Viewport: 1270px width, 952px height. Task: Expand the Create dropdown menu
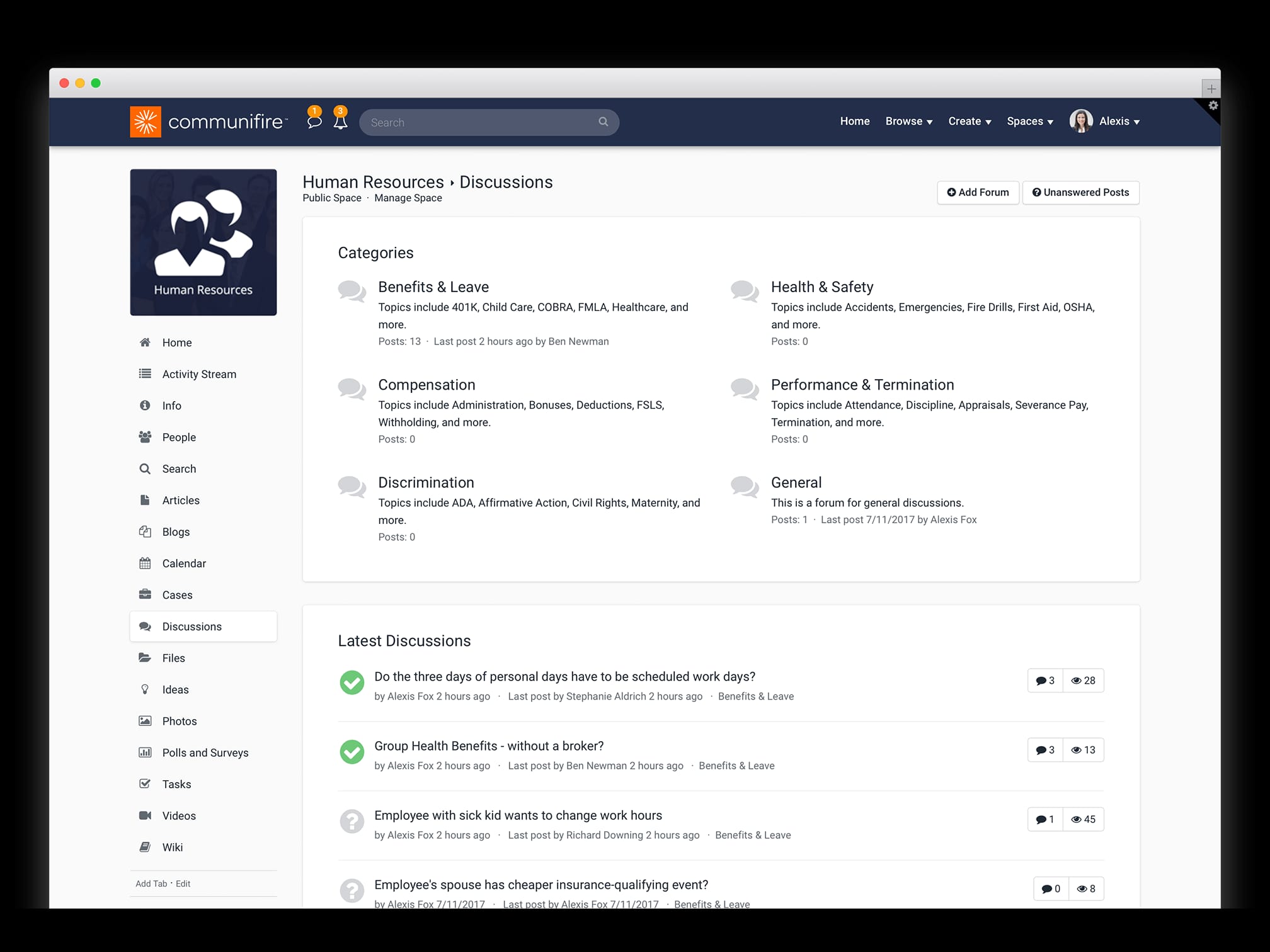click(970, 121)
